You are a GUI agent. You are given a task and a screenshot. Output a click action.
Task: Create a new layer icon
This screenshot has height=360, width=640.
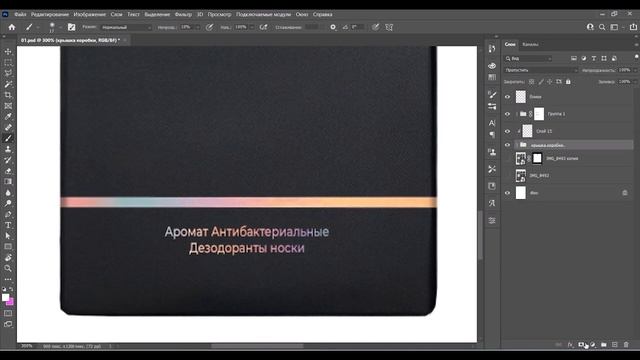click(615, 345)
